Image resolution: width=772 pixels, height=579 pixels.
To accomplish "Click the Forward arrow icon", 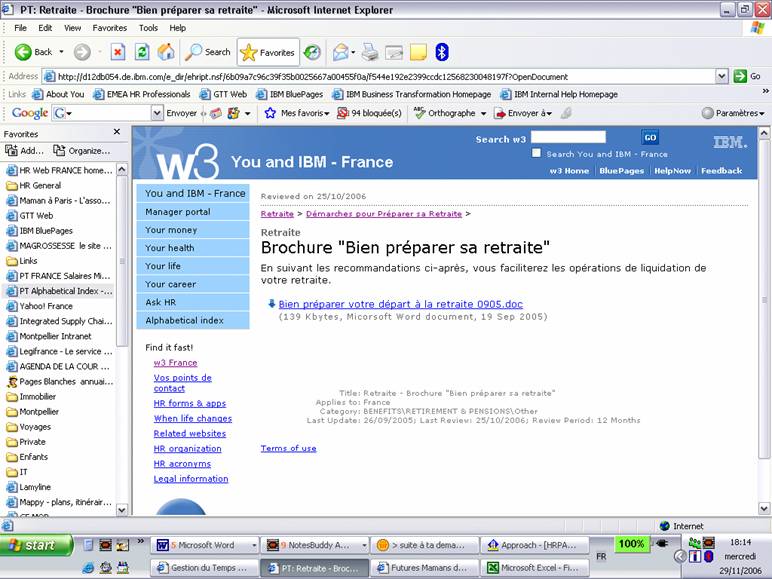I will pos(82,52).
